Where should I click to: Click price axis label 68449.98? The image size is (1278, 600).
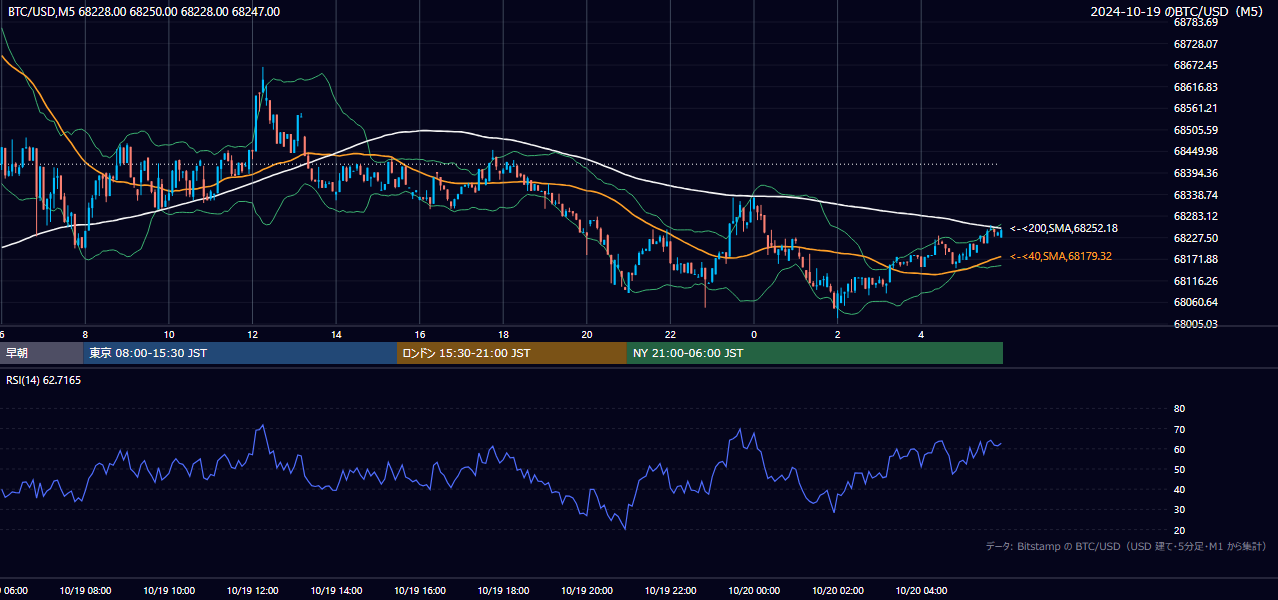[x=1196, y=152]
